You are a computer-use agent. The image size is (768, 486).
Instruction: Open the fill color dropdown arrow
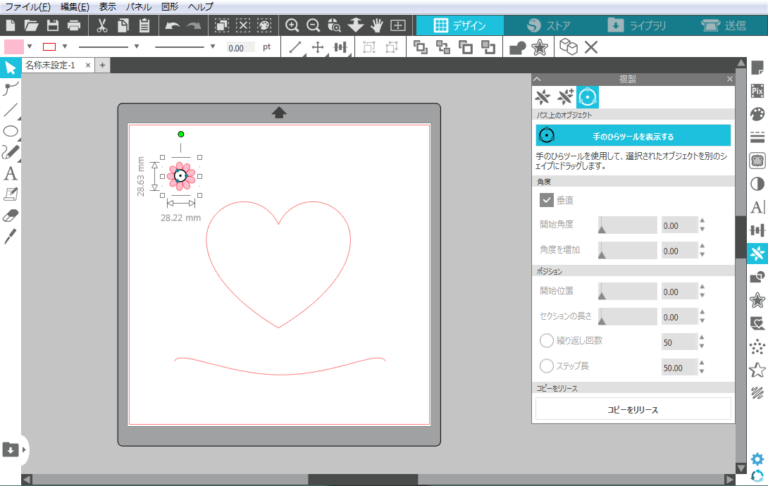pos(30,47)
